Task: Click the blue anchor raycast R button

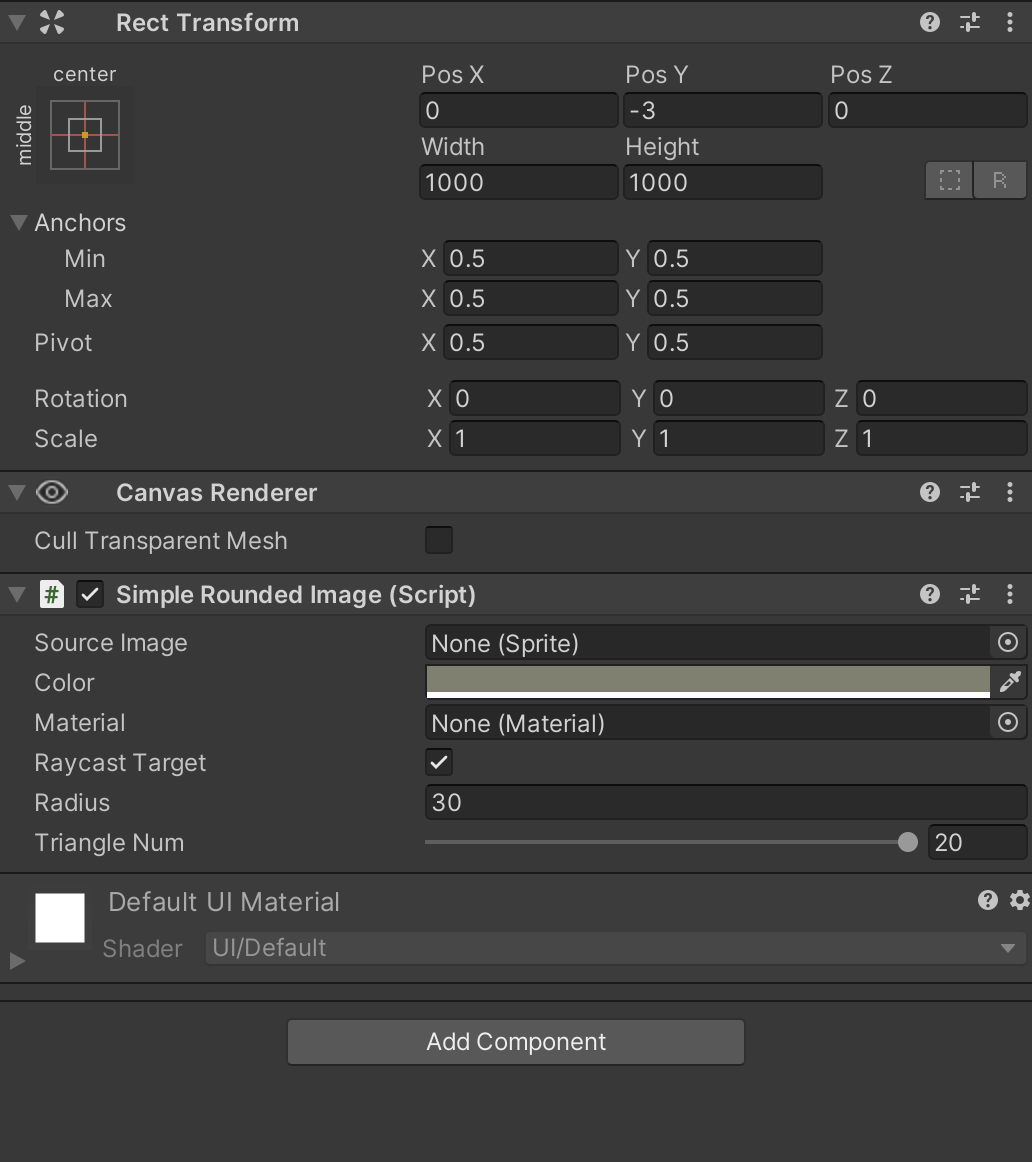Action: pos(1000,180)
